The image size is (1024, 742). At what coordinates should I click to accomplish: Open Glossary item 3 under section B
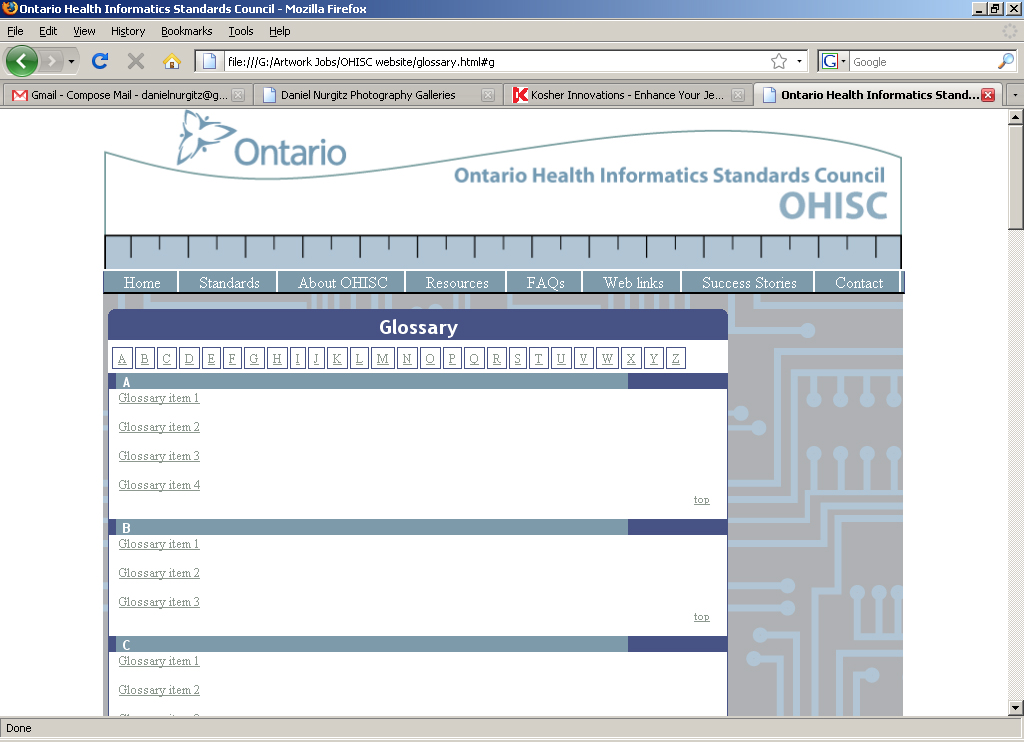[159, 602]
